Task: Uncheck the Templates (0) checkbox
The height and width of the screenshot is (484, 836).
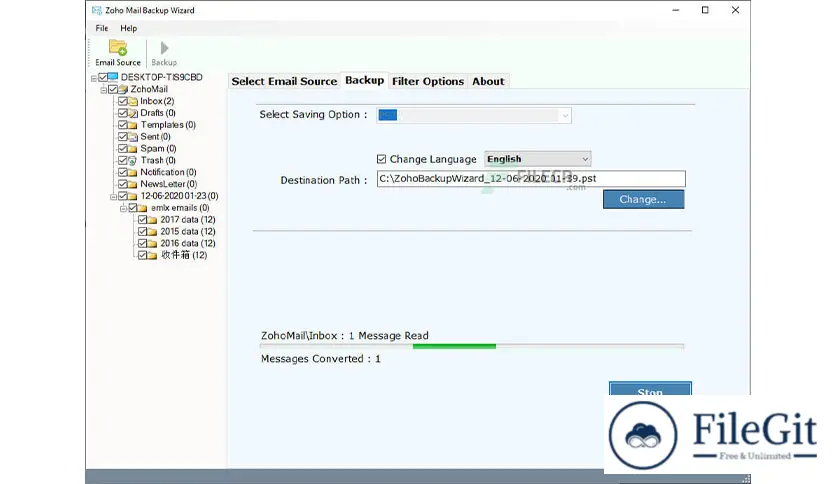Action: [123, 125]
